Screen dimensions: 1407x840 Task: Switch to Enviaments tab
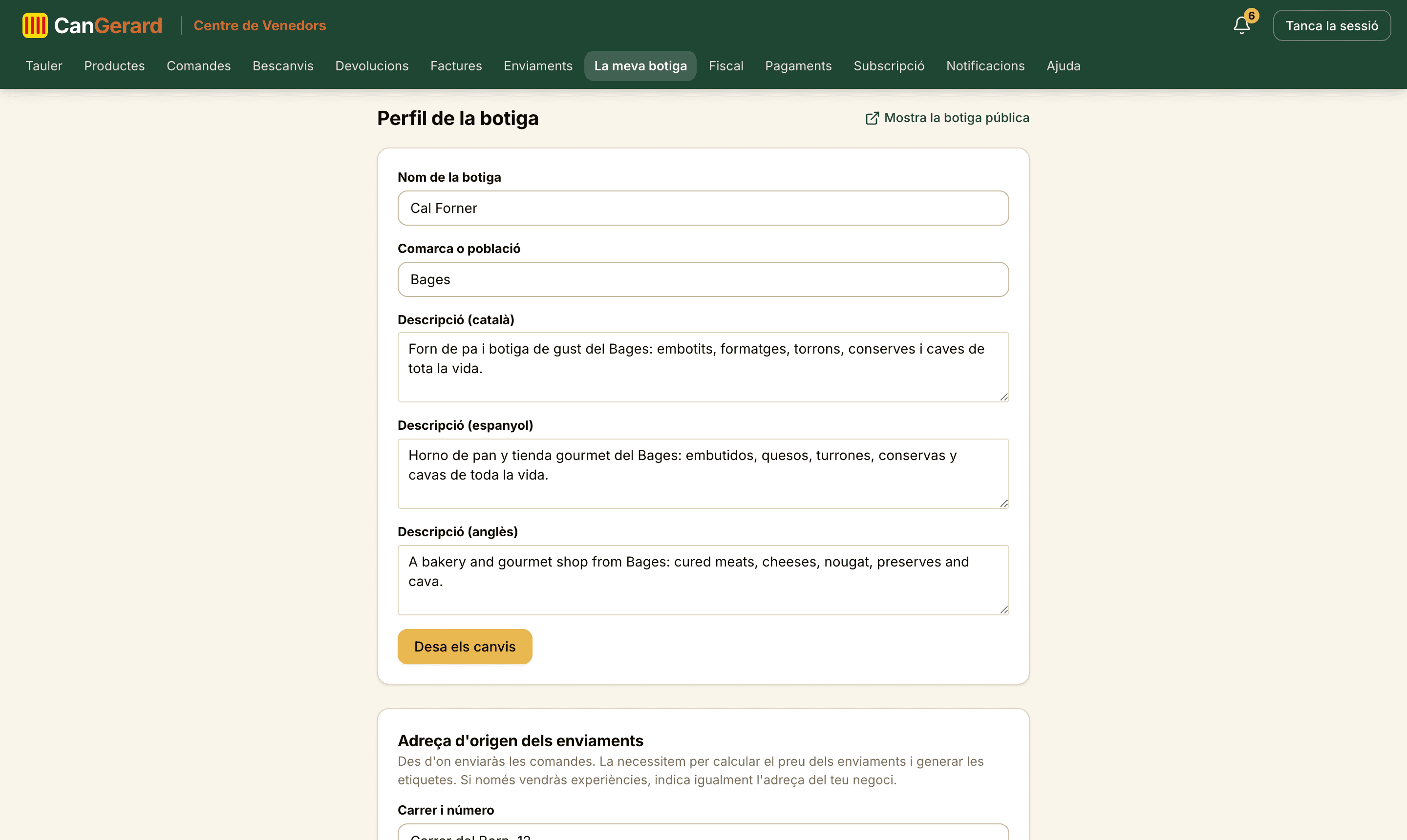538,65
